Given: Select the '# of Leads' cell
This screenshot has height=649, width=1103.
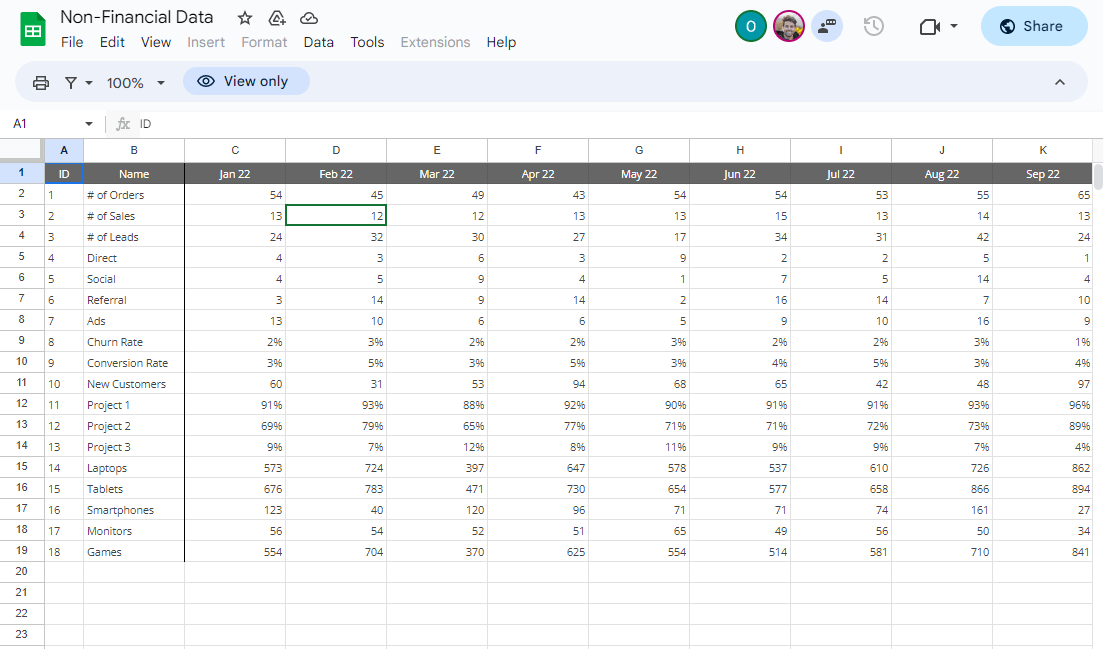Looking at the screenshot, I should 134,237.
